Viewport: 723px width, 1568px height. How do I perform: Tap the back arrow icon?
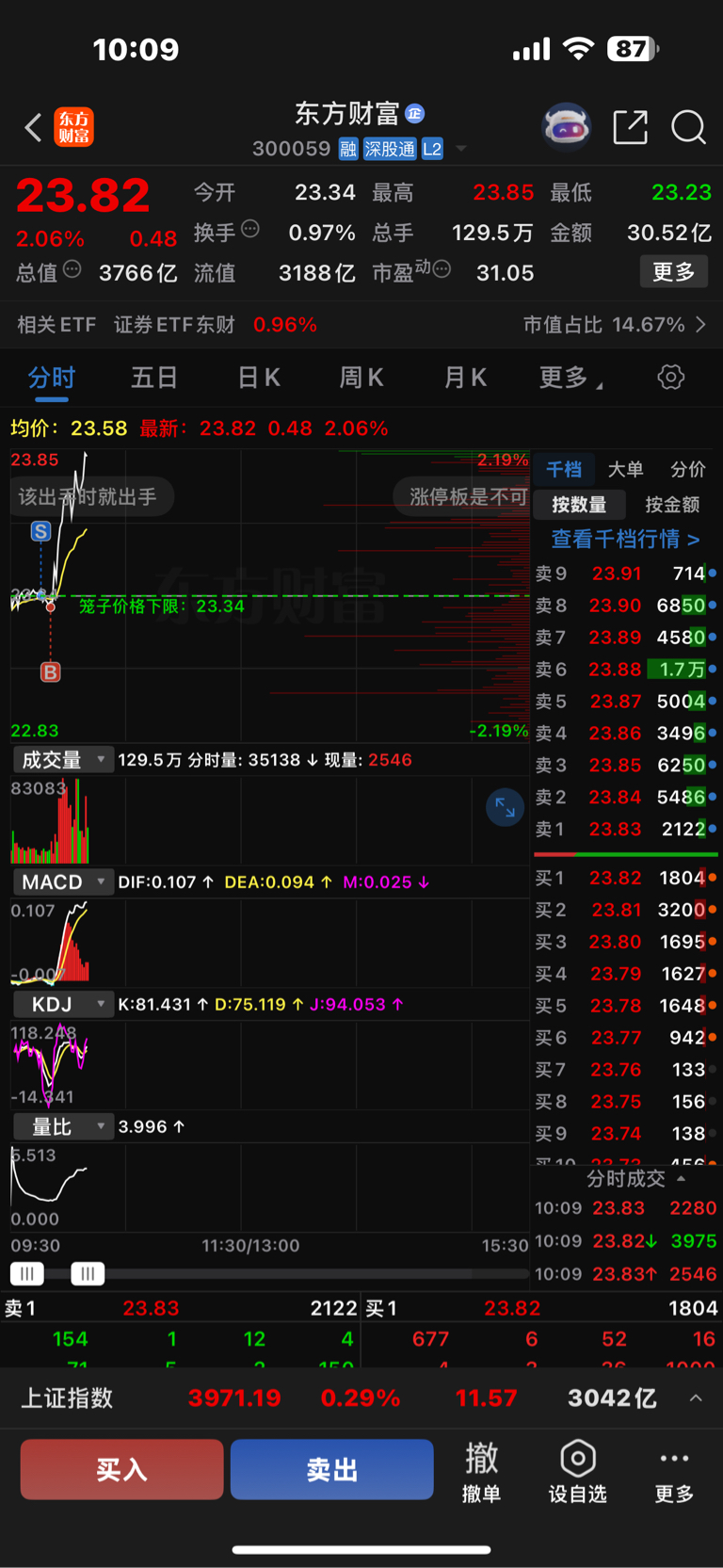(33, 127)
